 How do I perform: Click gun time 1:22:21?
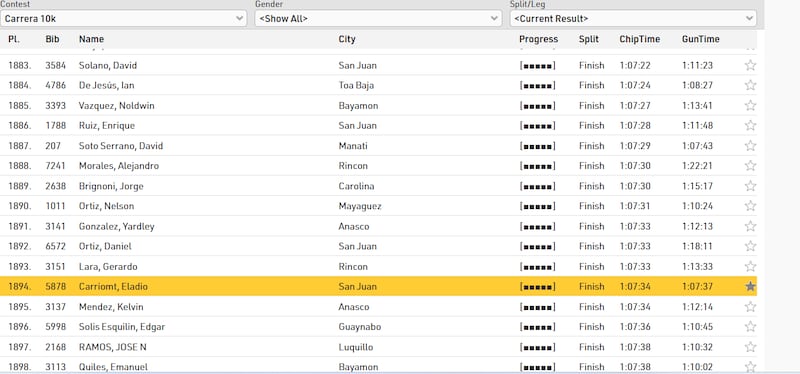697,166
